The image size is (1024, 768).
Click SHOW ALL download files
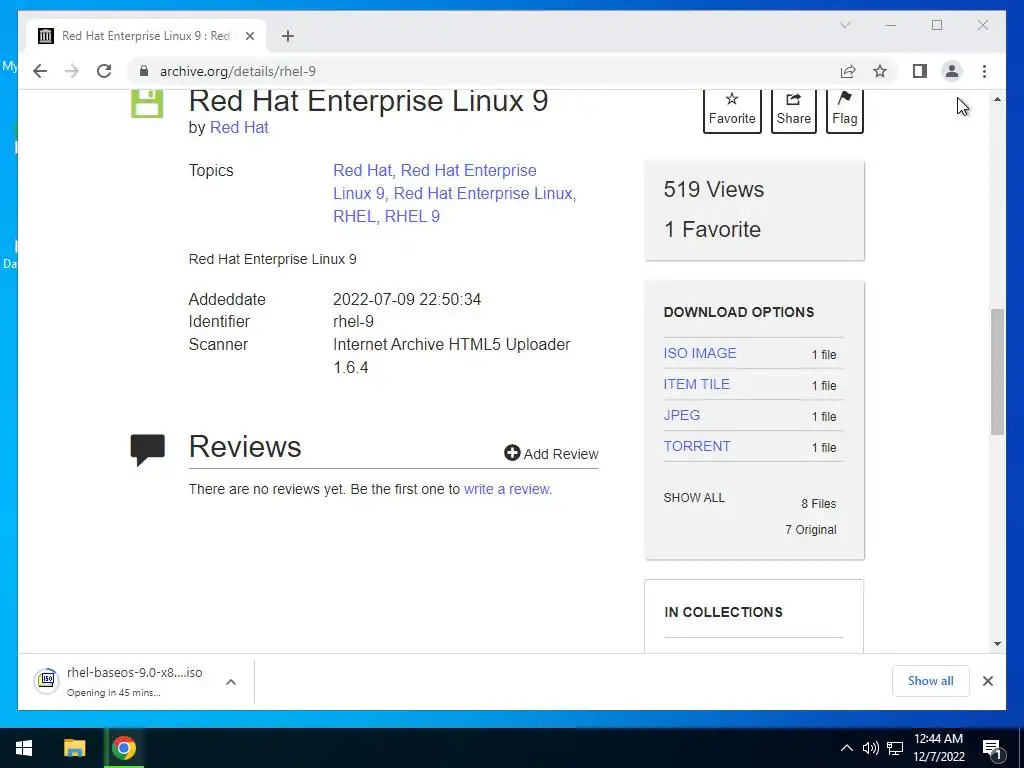tap(694, 498)
